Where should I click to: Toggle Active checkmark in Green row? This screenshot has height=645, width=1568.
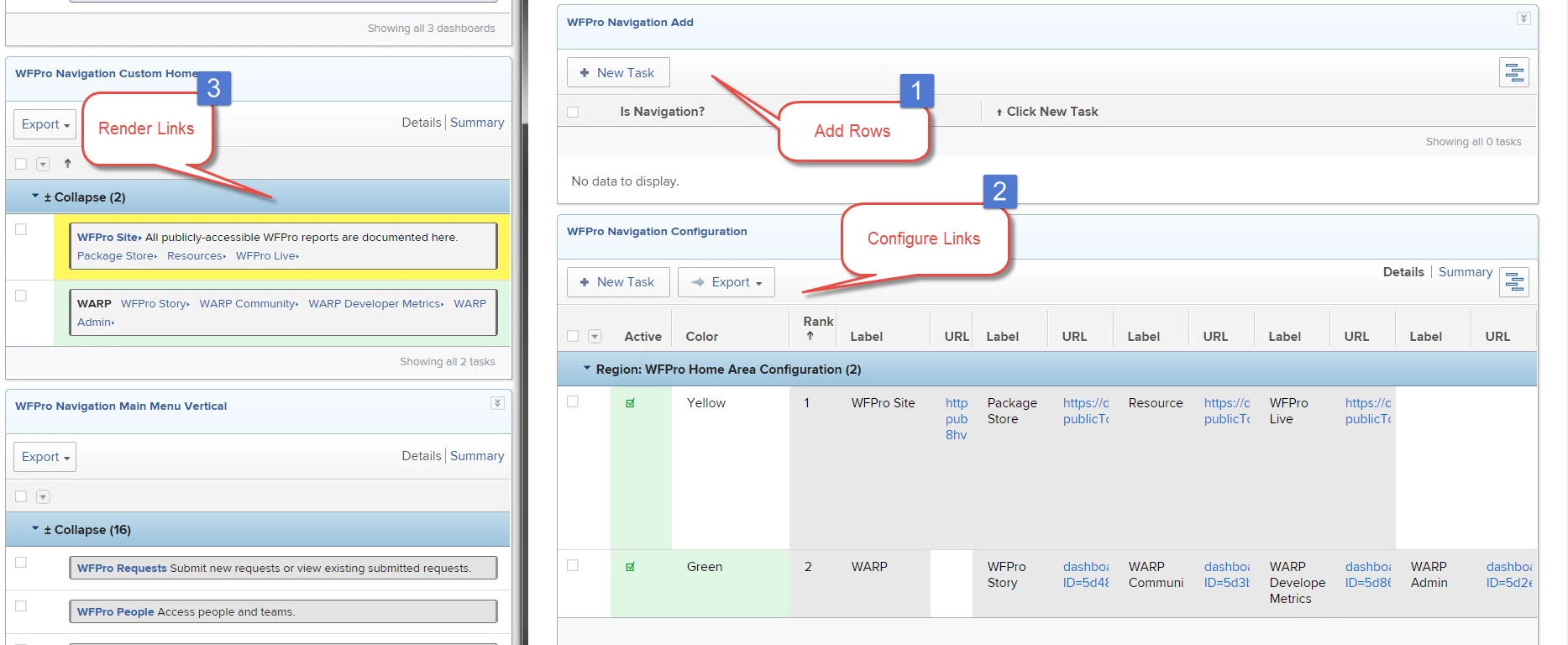click(x=630, y=567)
